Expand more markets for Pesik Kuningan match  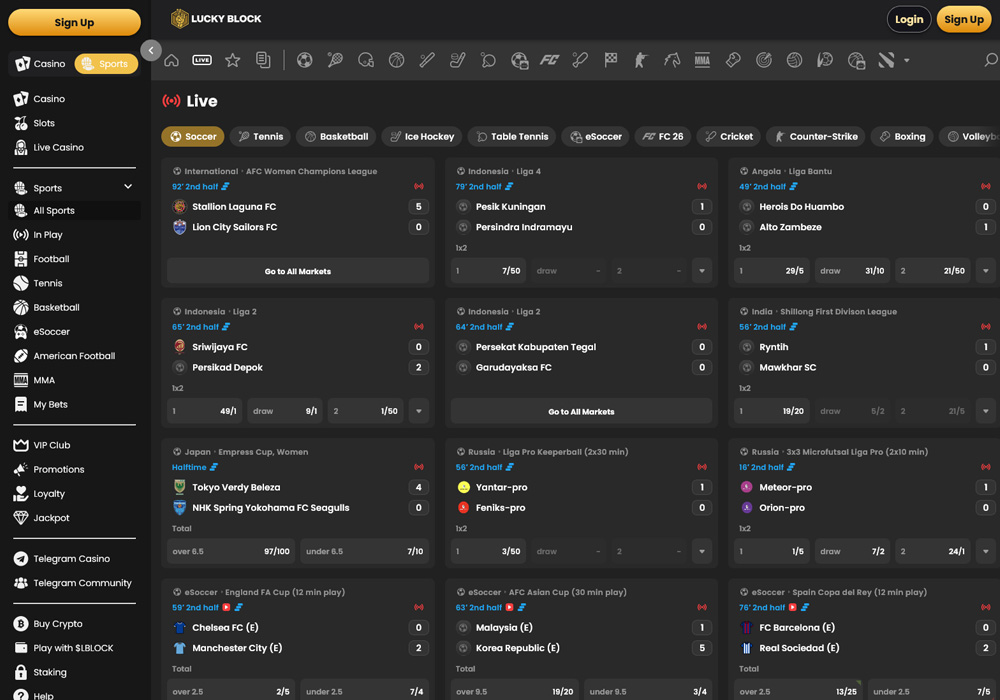click(702, 271)
